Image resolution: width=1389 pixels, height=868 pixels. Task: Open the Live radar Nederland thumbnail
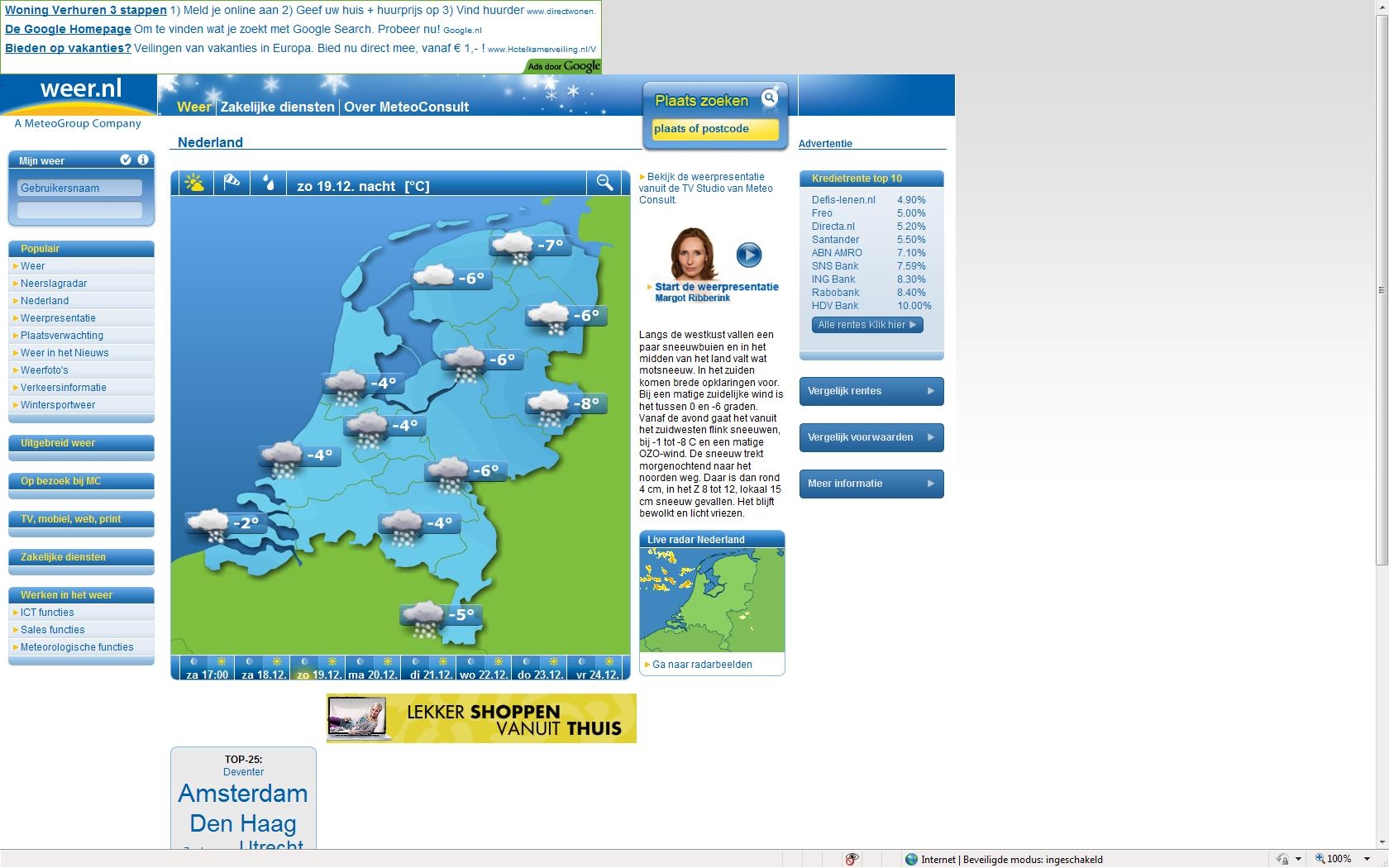(x=712, y=600)
